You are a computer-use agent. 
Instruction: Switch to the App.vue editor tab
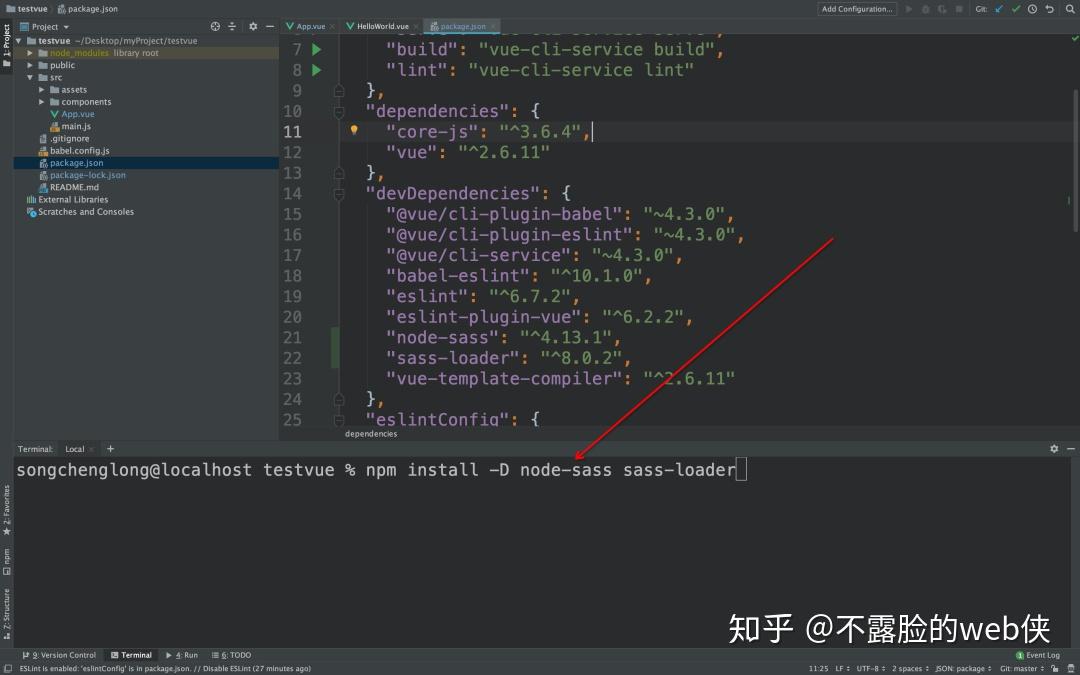click(x=310, y=26)
